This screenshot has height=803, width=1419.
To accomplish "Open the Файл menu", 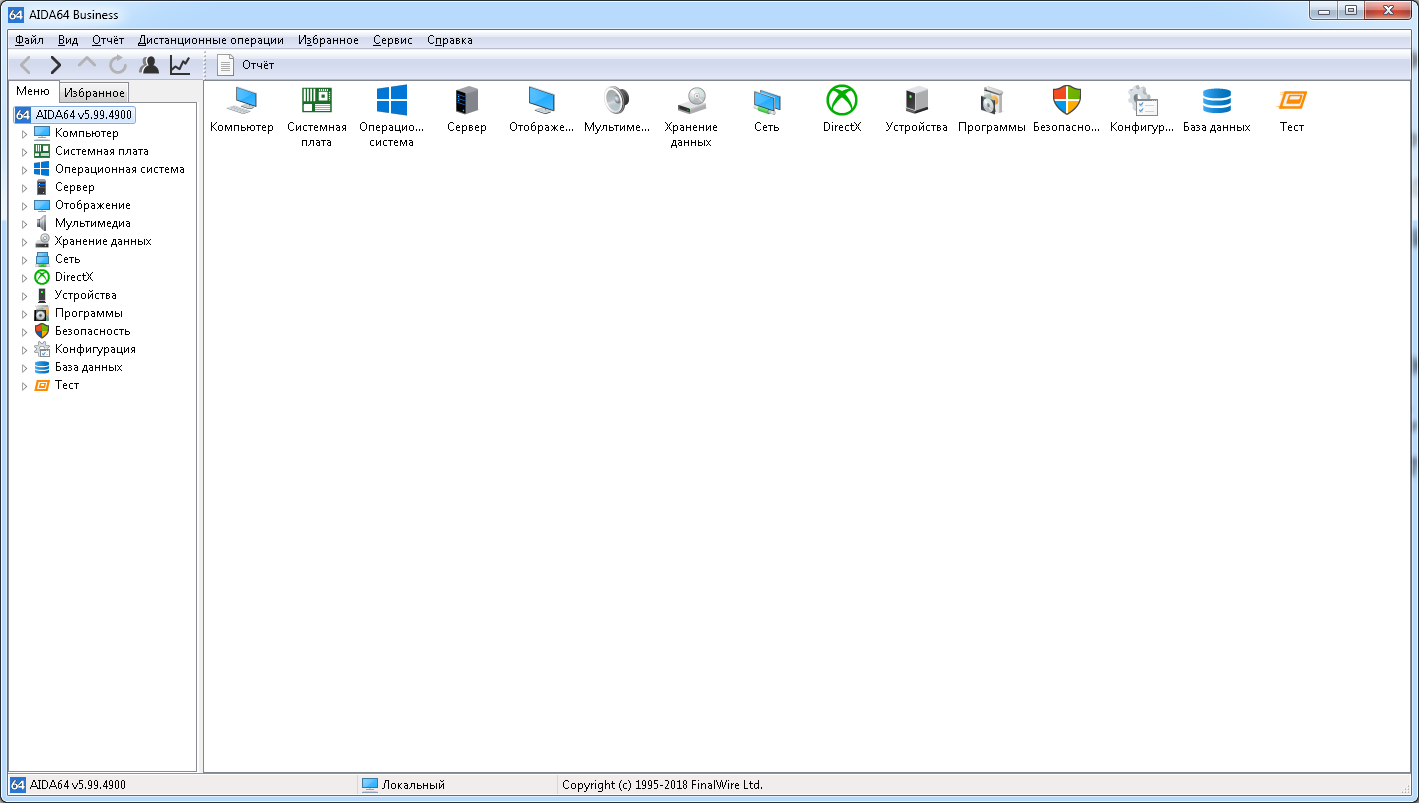I will coord(29,40).
